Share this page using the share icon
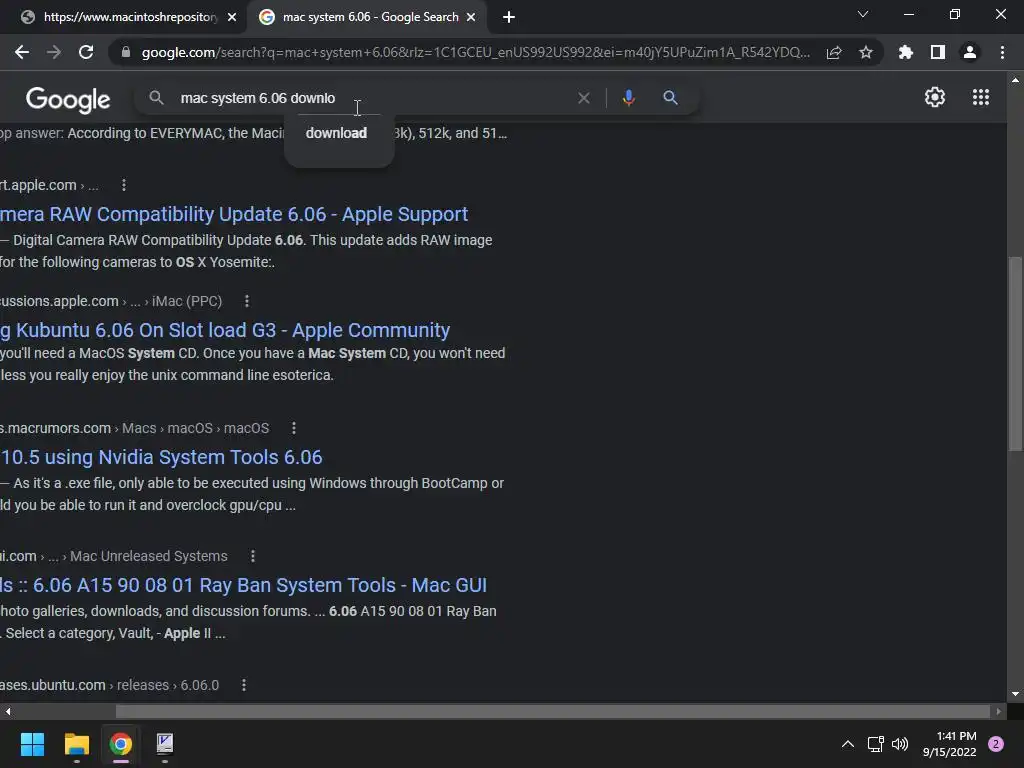The width and height of the screenshot is (1024, 768). pos(833,52)
